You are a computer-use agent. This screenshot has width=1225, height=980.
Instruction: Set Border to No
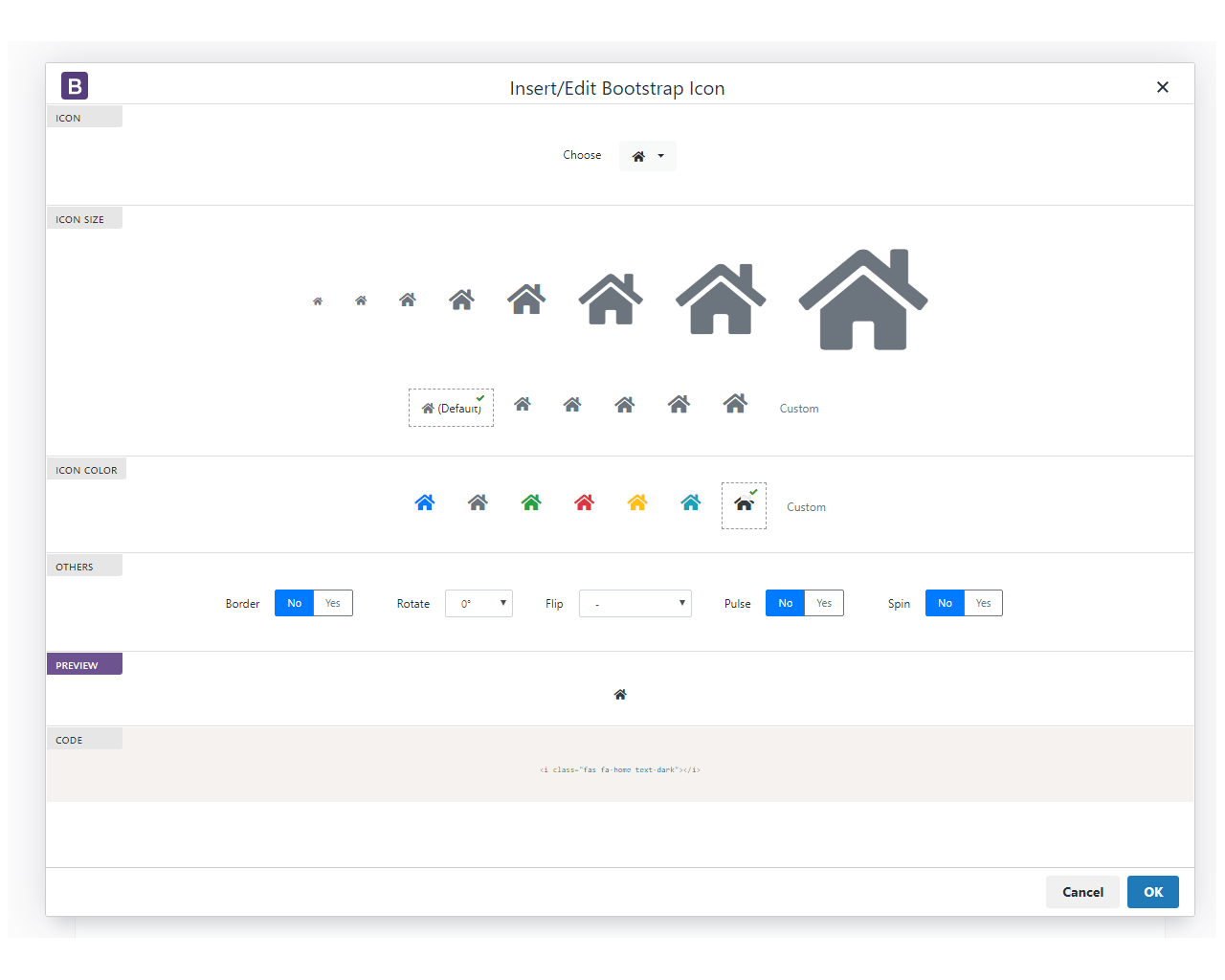[294, 603]
